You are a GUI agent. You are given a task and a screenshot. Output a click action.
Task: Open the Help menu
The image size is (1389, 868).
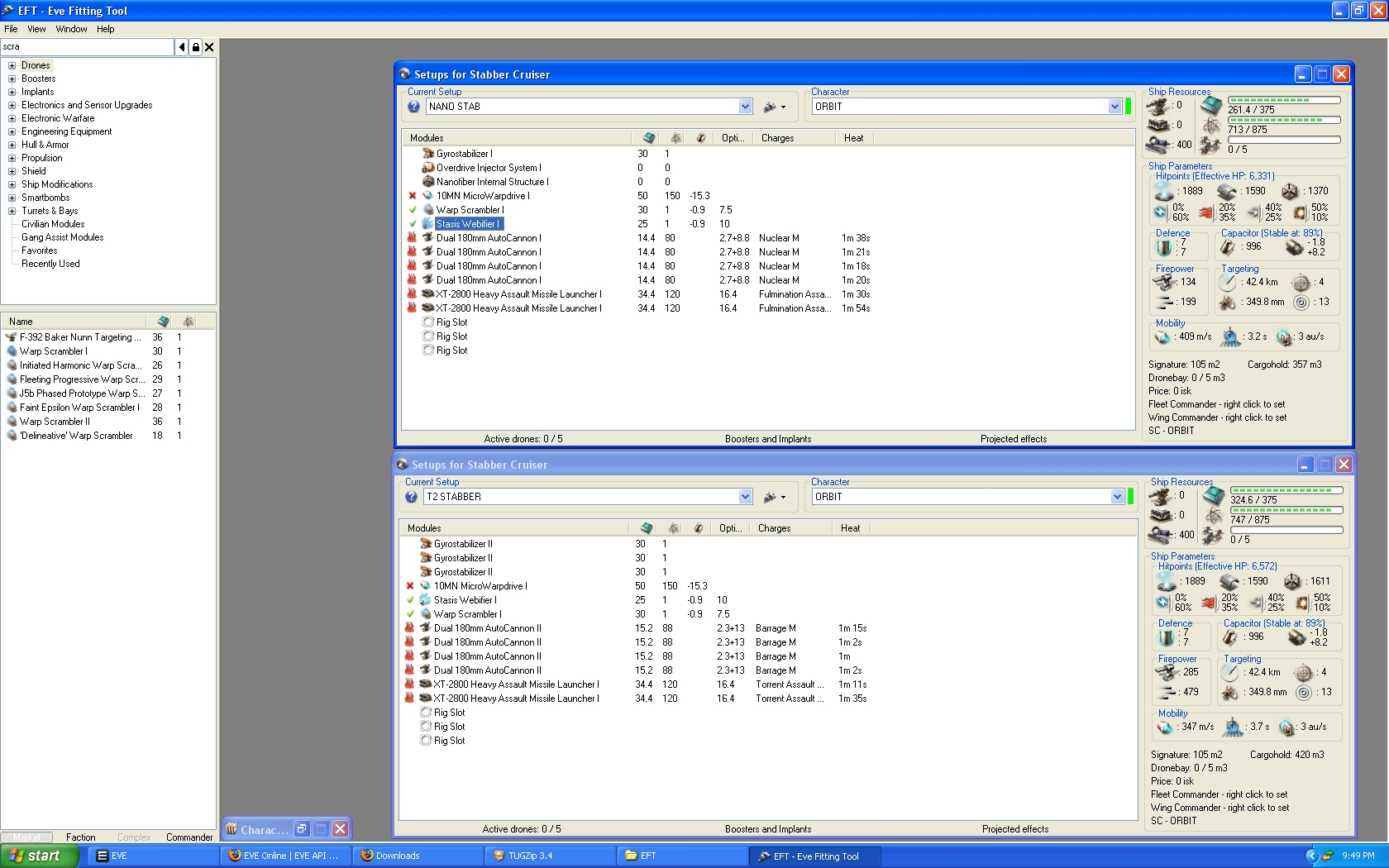click(105, 29)
